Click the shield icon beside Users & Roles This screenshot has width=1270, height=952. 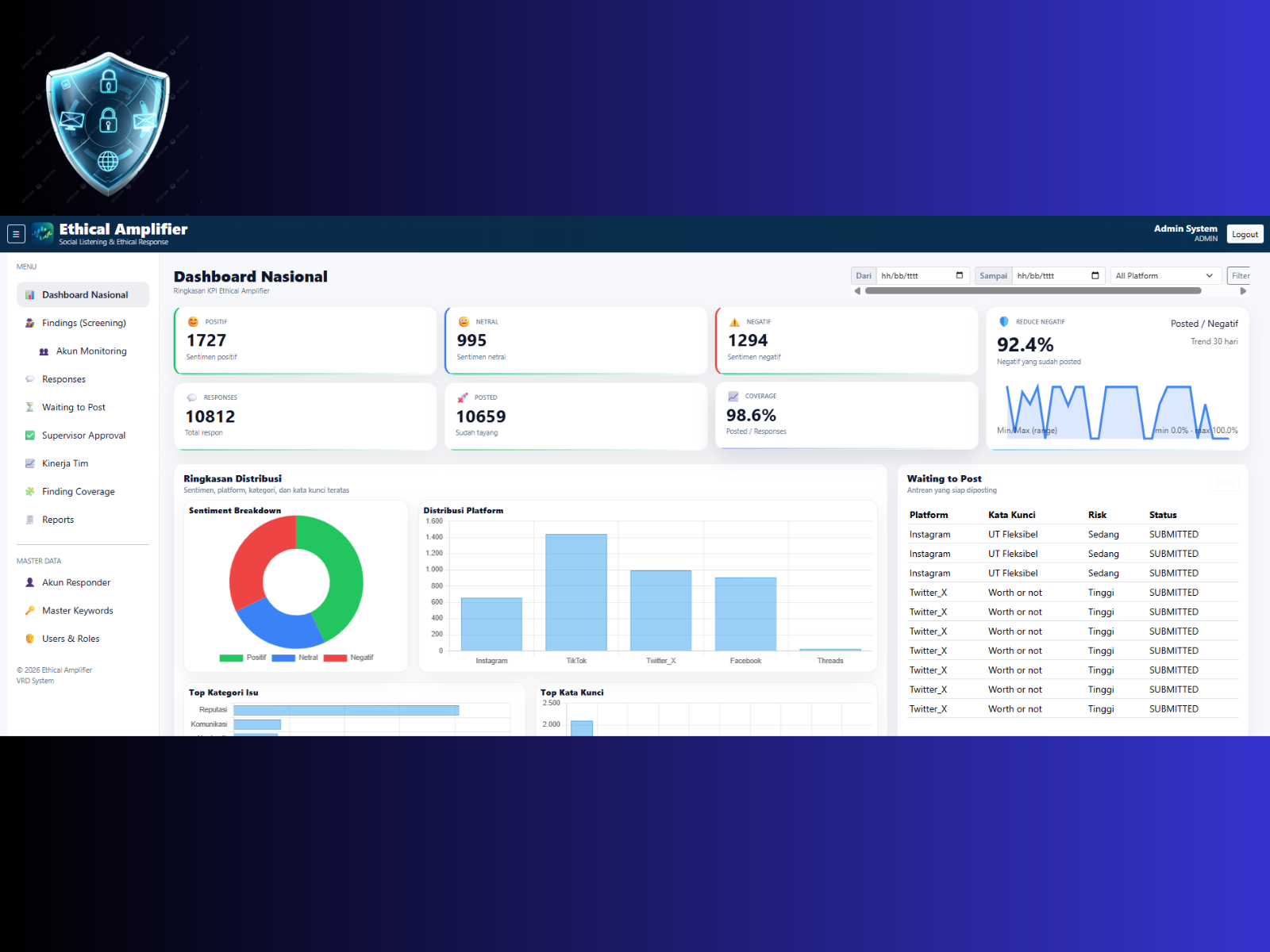[29, 639]
